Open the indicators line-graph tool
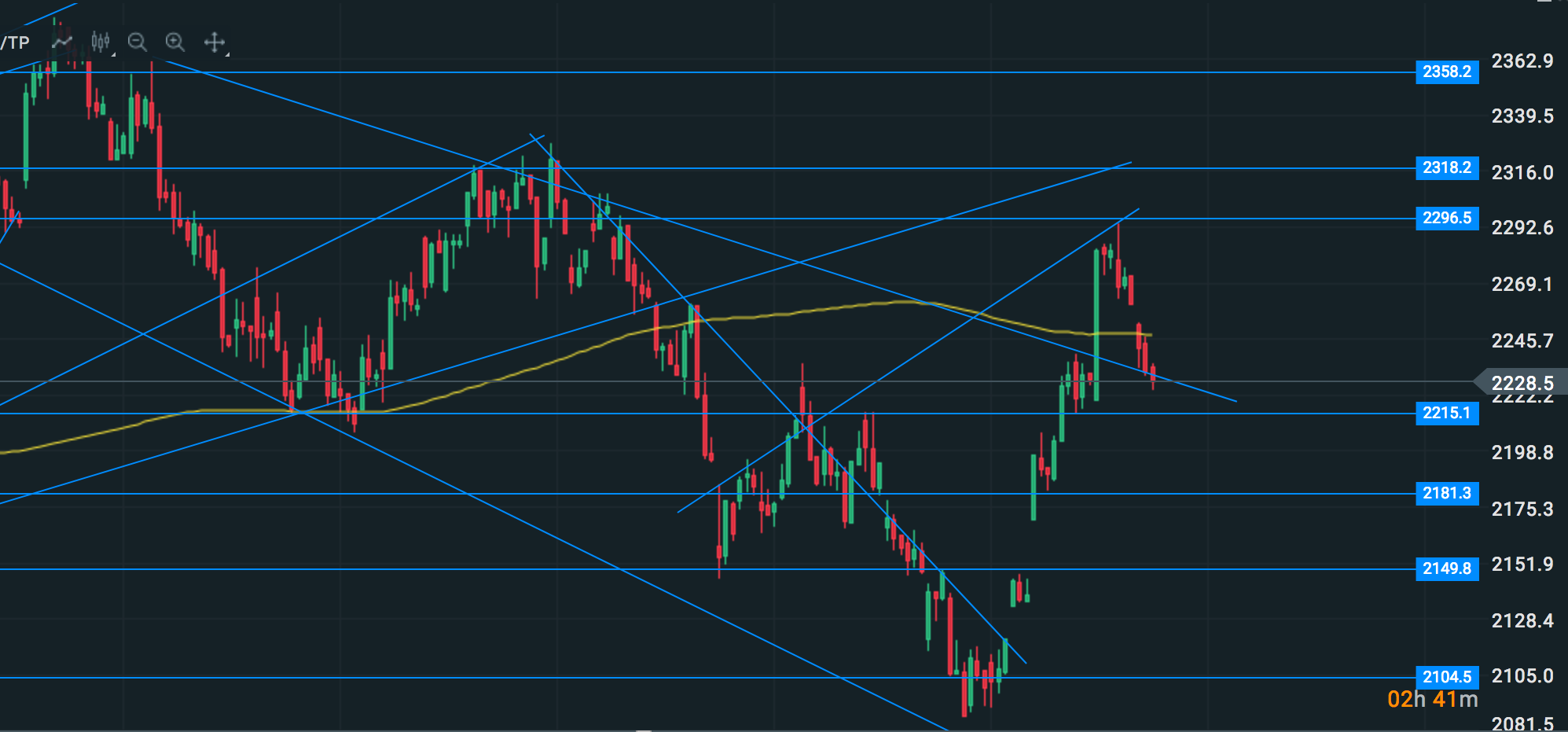The height and width of the screenshot is (732, 1568). (62, 42)
